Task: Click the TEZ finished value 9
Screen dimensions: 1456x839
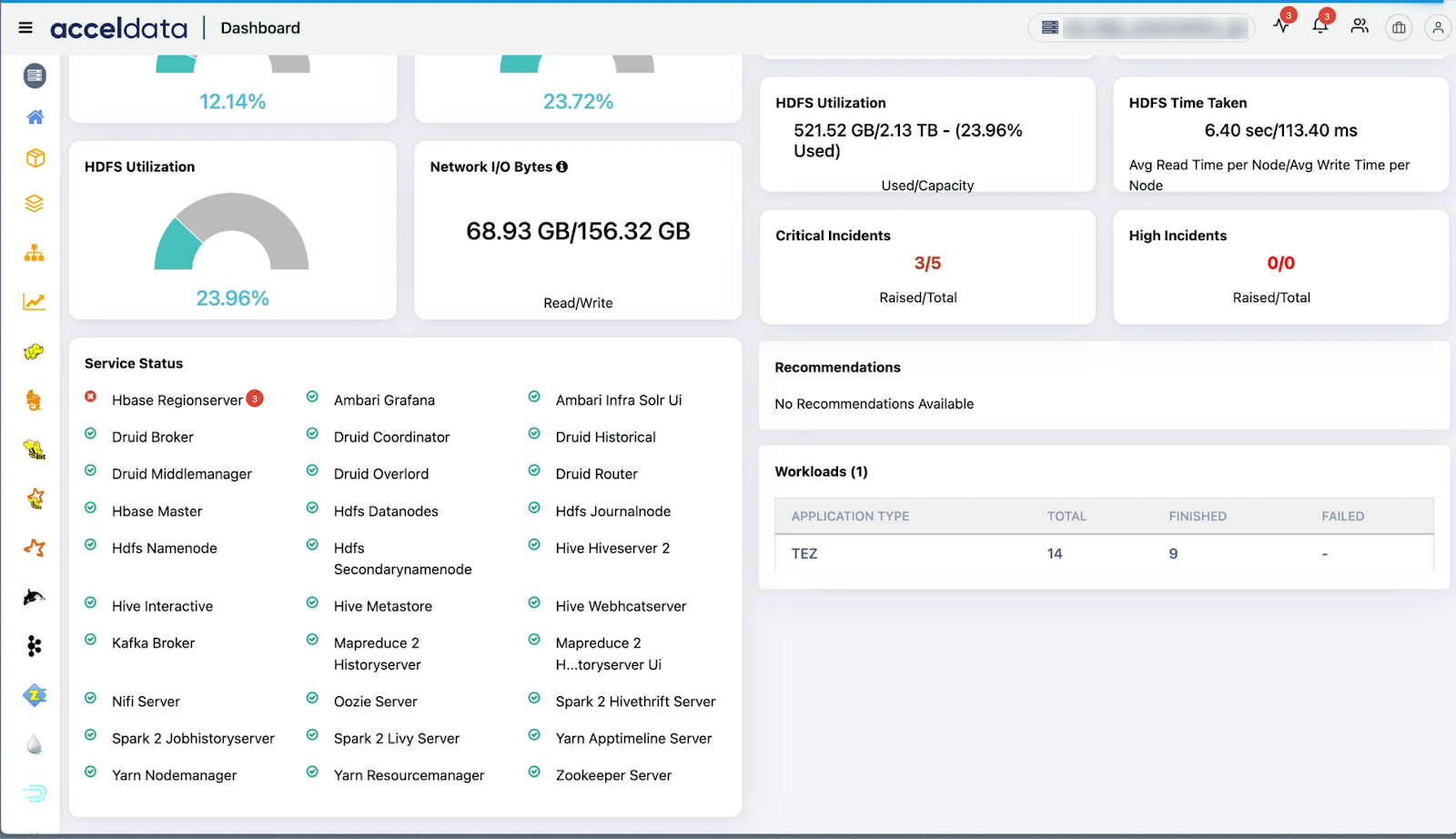Action: coord(1173,553)
